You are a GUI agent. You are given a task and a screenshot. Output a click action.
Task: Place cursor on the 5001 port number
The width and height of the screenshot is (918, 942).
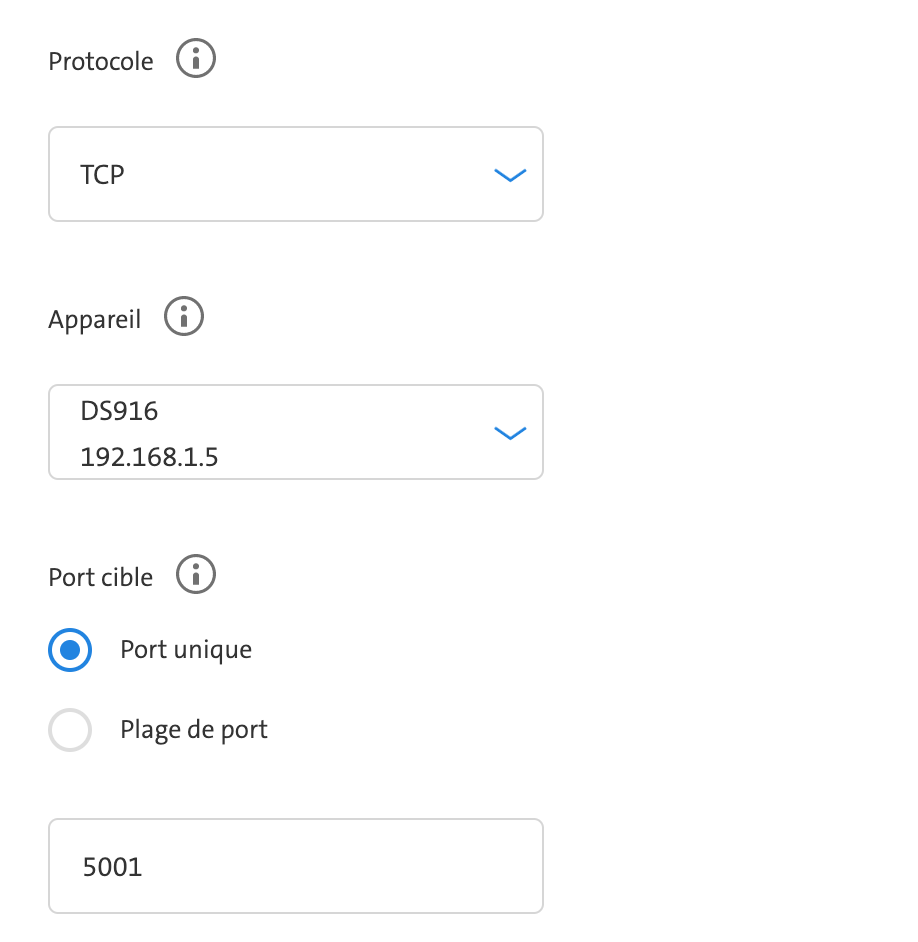click(112, 867)
